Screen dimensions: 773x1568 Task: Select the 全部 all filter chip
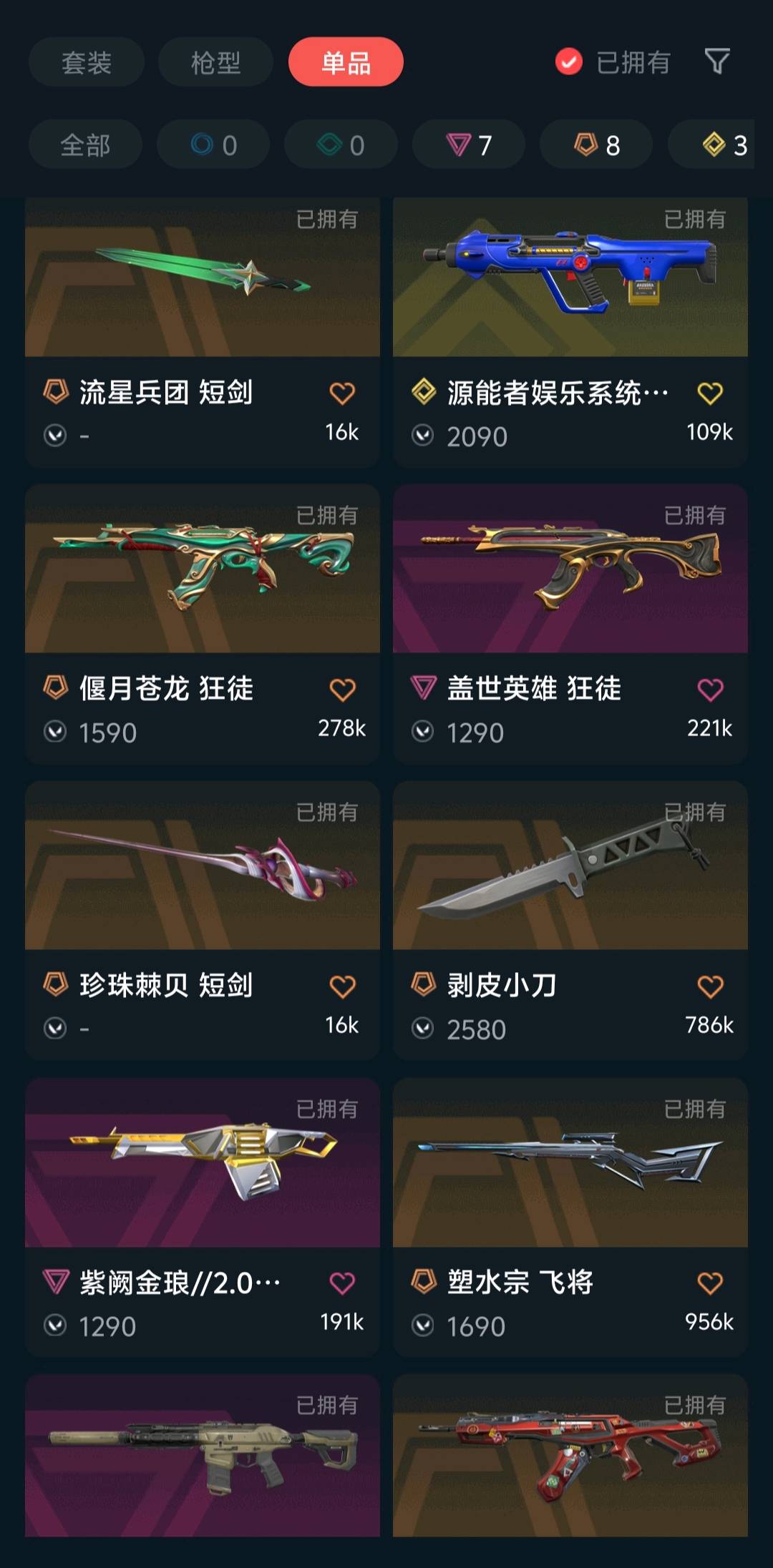[x=85, y=144]
